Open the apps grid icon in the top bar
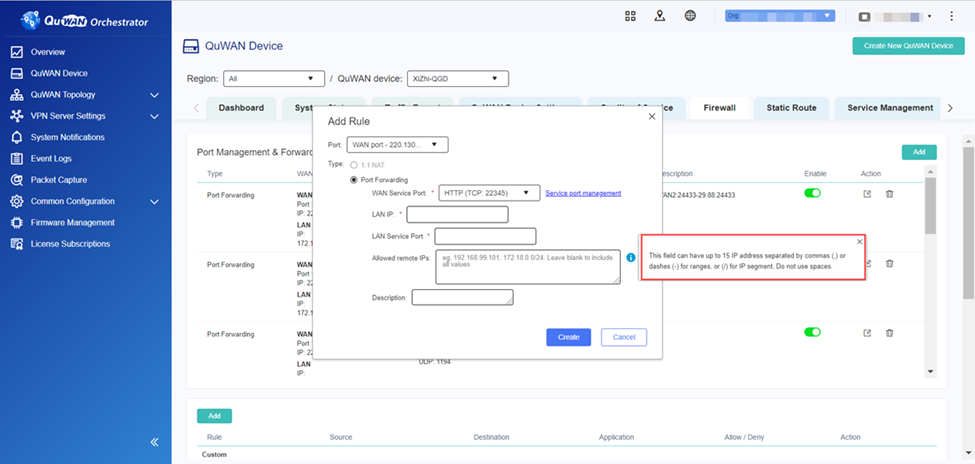 tap(630, 16)
